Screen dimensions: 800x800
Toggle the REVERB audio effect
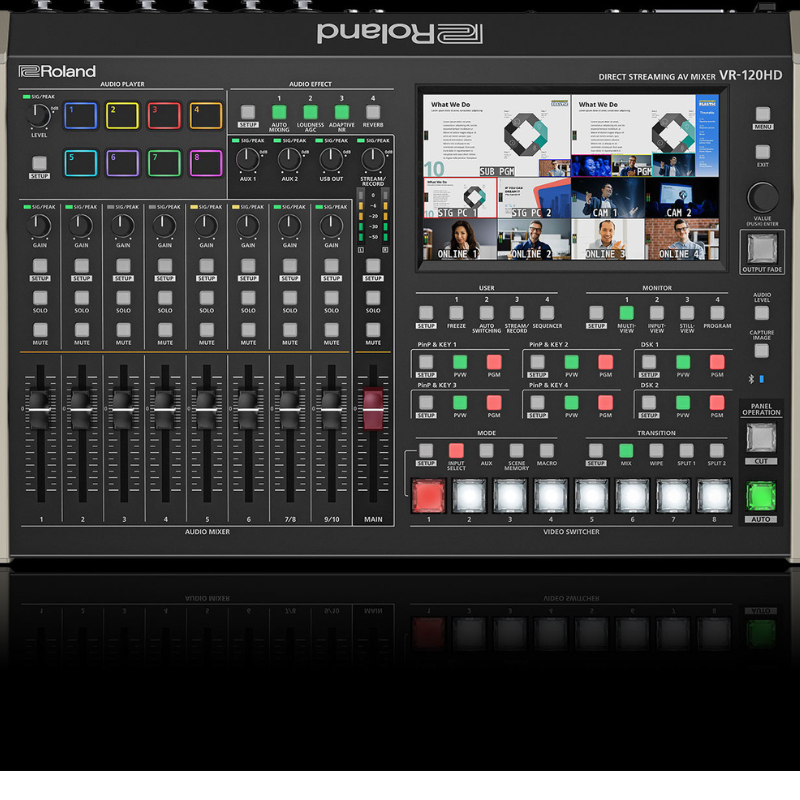click(x=373, y=112)
